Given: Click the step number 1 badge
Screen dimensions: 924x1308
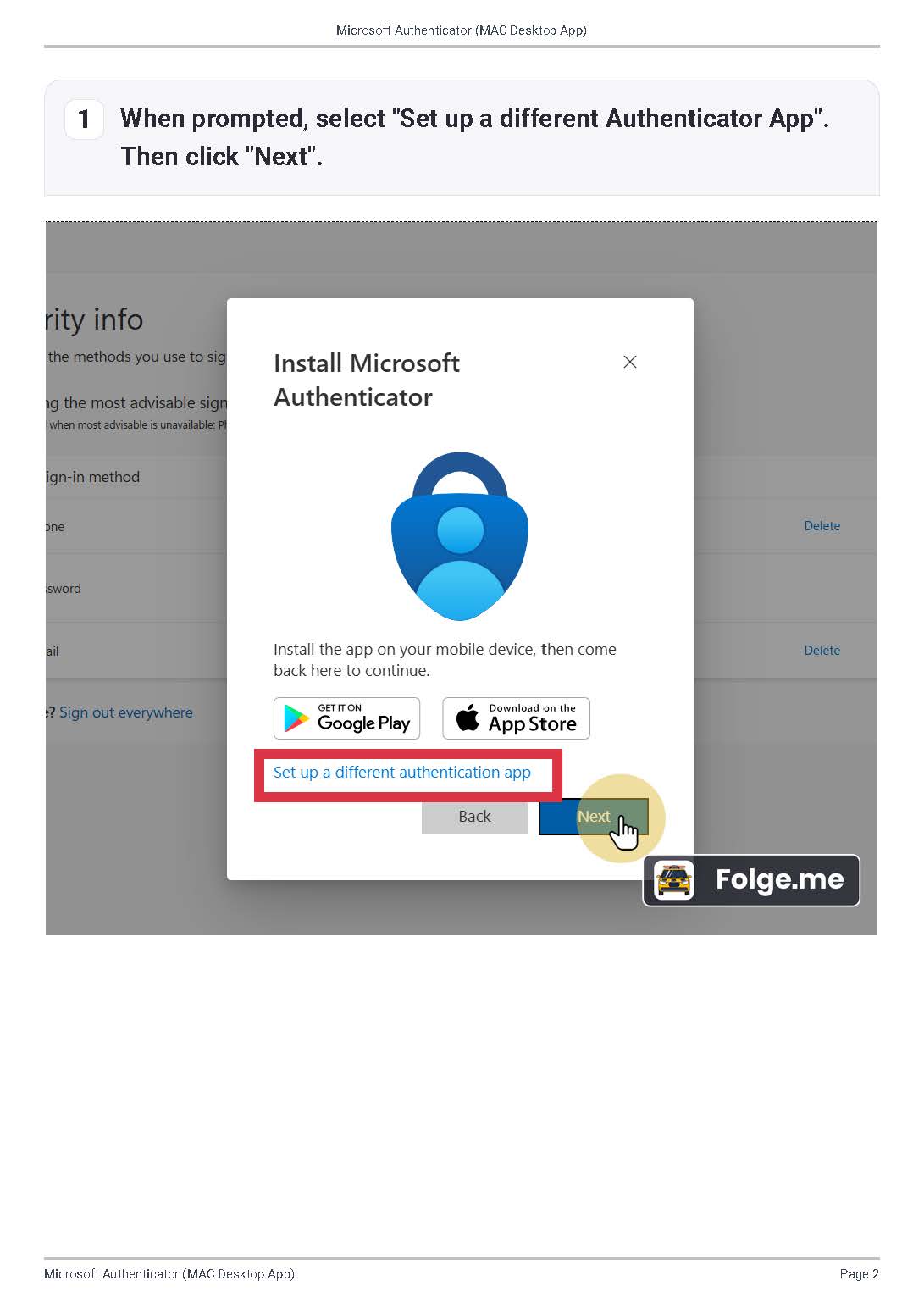Looking at the screenshot, I should coord(84,119).
